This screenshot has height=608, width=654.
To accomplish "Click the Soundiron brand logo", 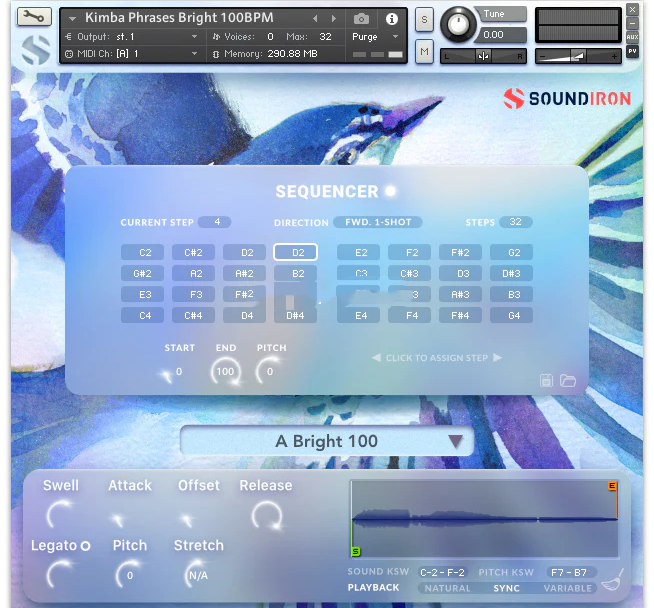I will point(567,99).
